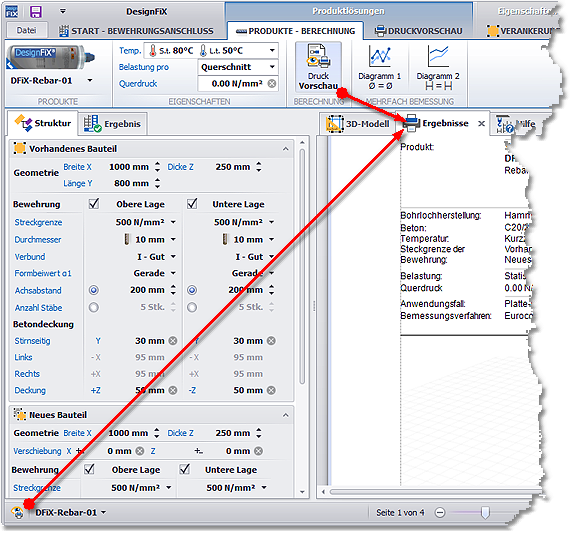This screenshot has height=533, width=570.
Task: Uncheck Obere Lage in Vorhandenes Bauteil
Action: (94, 204)
